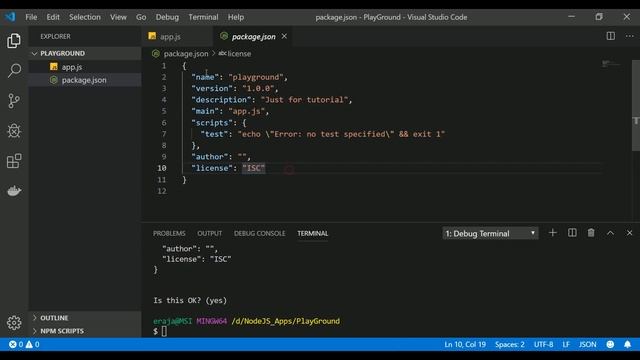Select the license breadcrumb item

pyautogui.click(x=235, y=53)
